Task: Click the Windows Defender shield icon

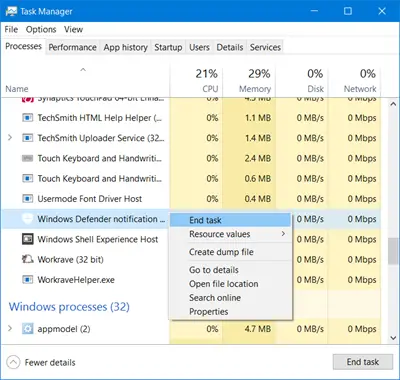Action: [x=27, y=219]
